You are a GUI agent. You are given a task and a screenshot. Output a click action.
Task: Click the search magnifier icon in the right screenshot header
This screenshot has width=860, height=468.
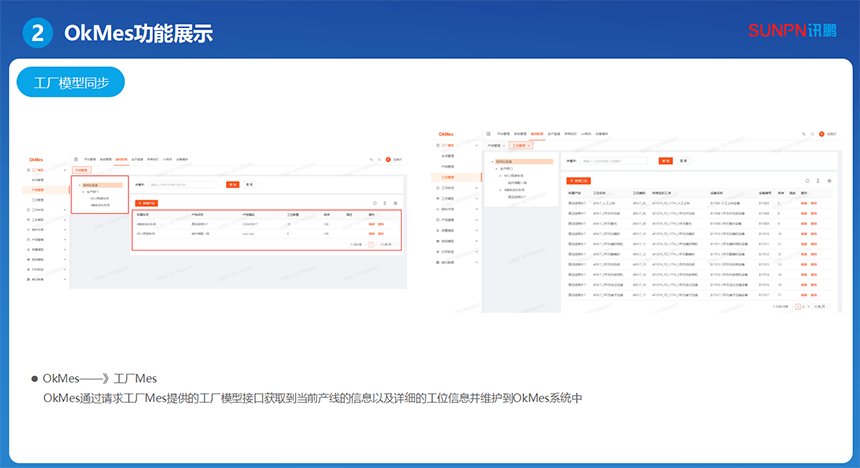pos(801,133)
